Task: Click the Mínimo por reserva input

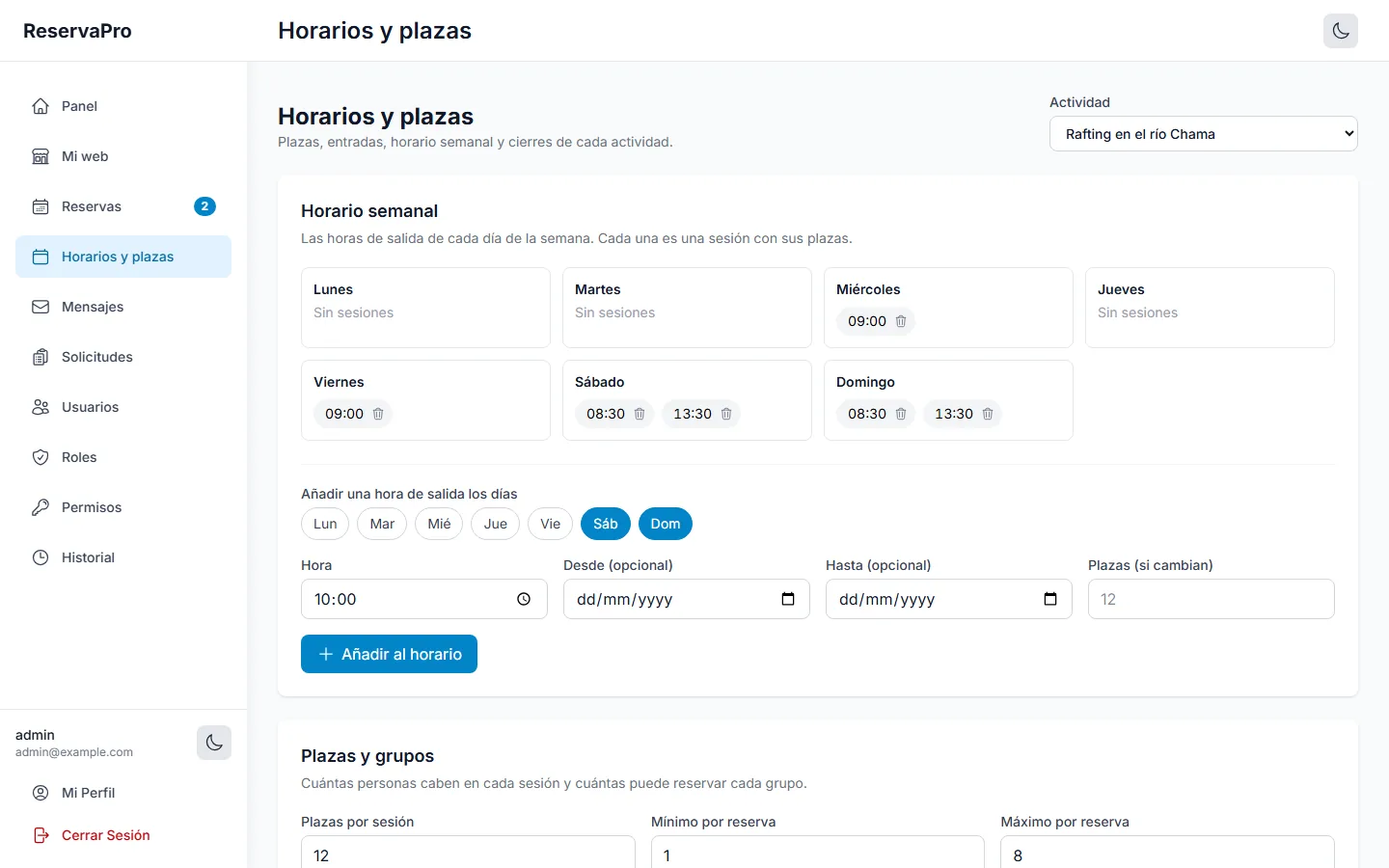Action: tap(817, 854)
